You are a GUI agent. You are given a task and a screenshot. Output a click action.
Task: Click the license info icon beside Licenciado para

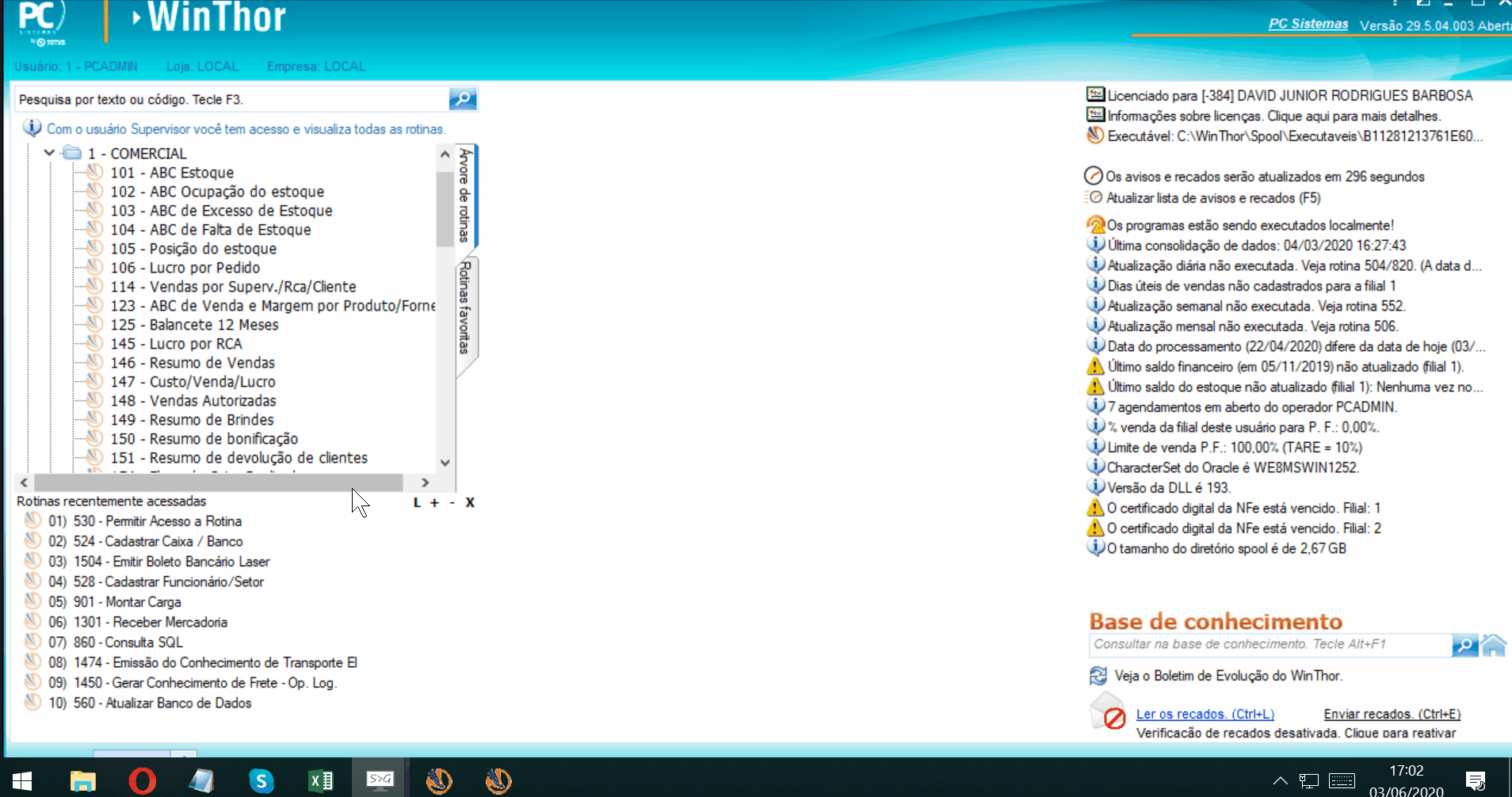coord(1095,94)
